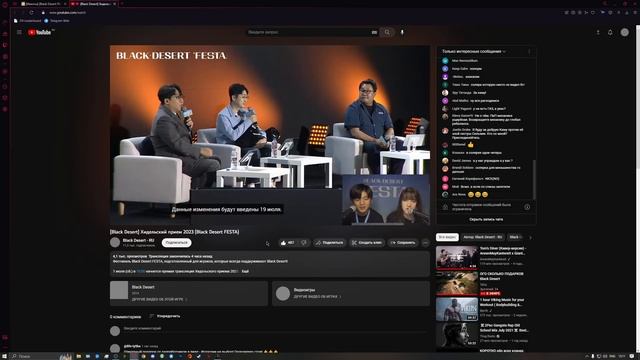Open the Black Desert - RU channel name
Screen dimensions: 640x360
[x=138, y=240]
